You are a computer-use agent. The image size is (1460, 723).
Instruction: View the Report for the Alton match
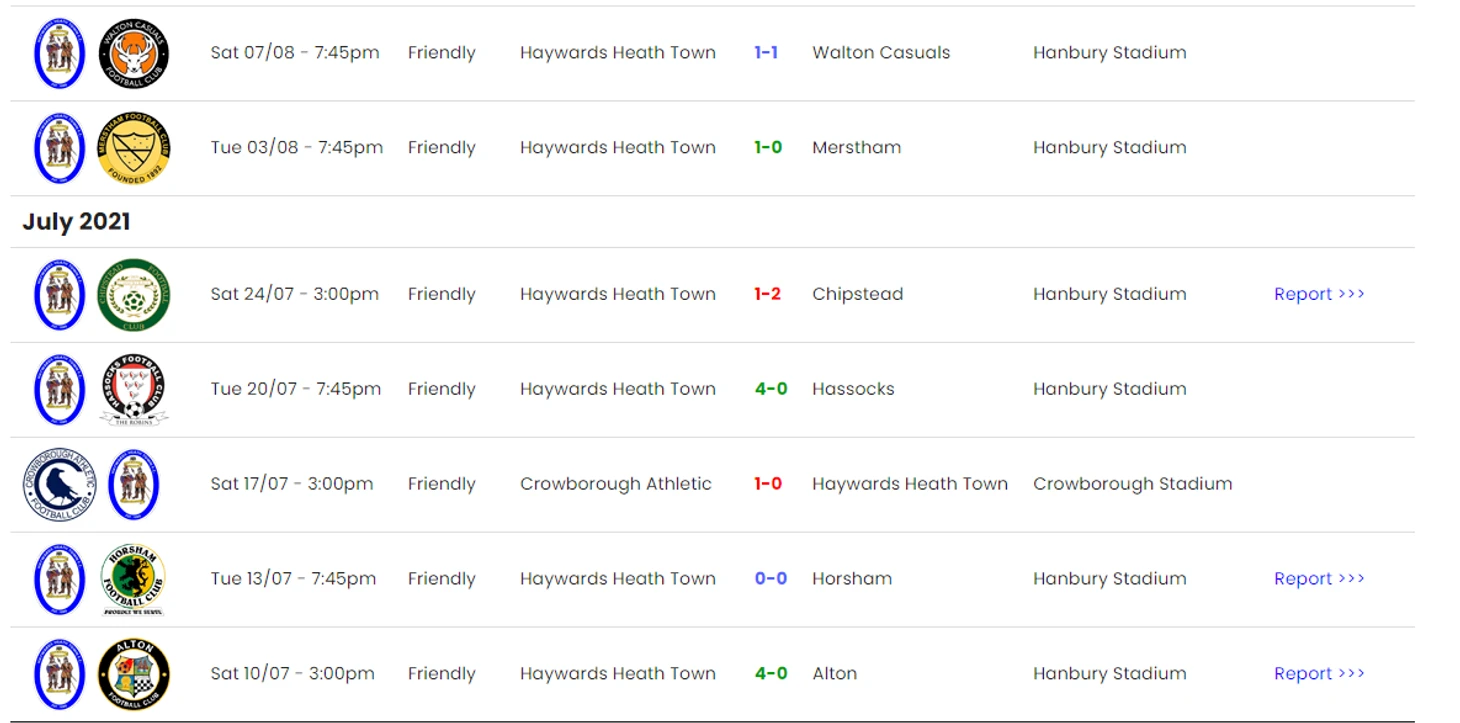(1319, 673)
